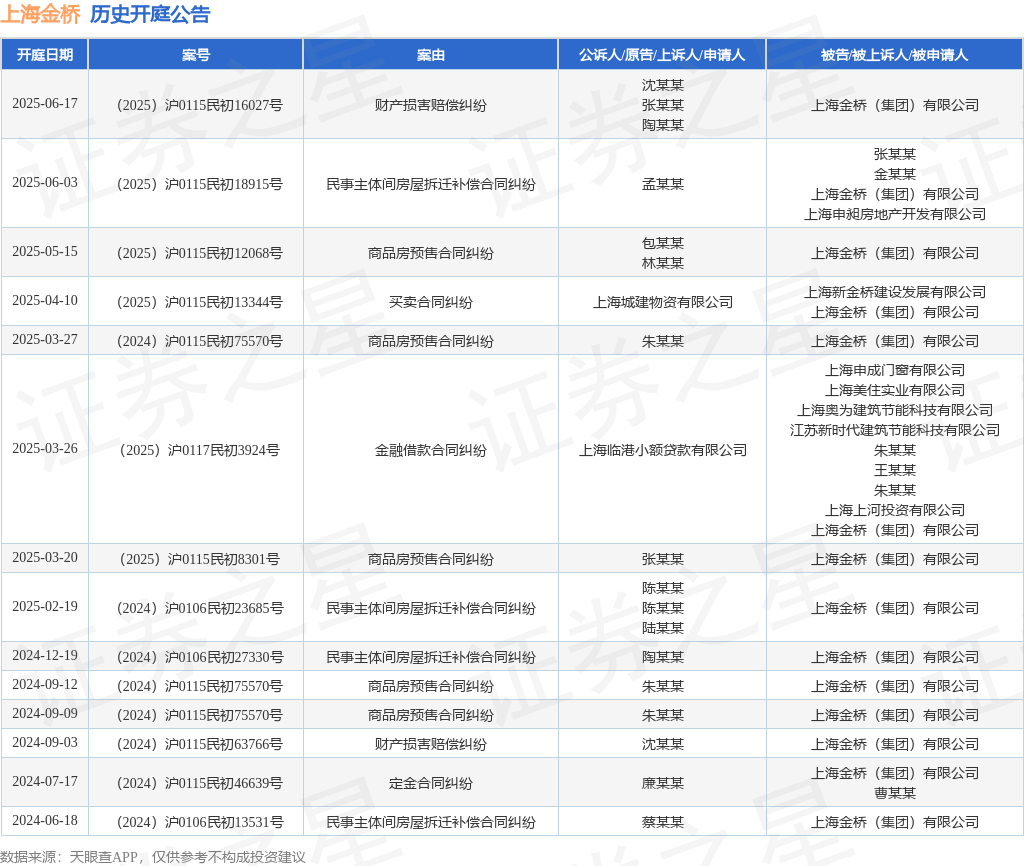Select date cell 2025-05-15
Screen dimensions: 1024x866
44,251
